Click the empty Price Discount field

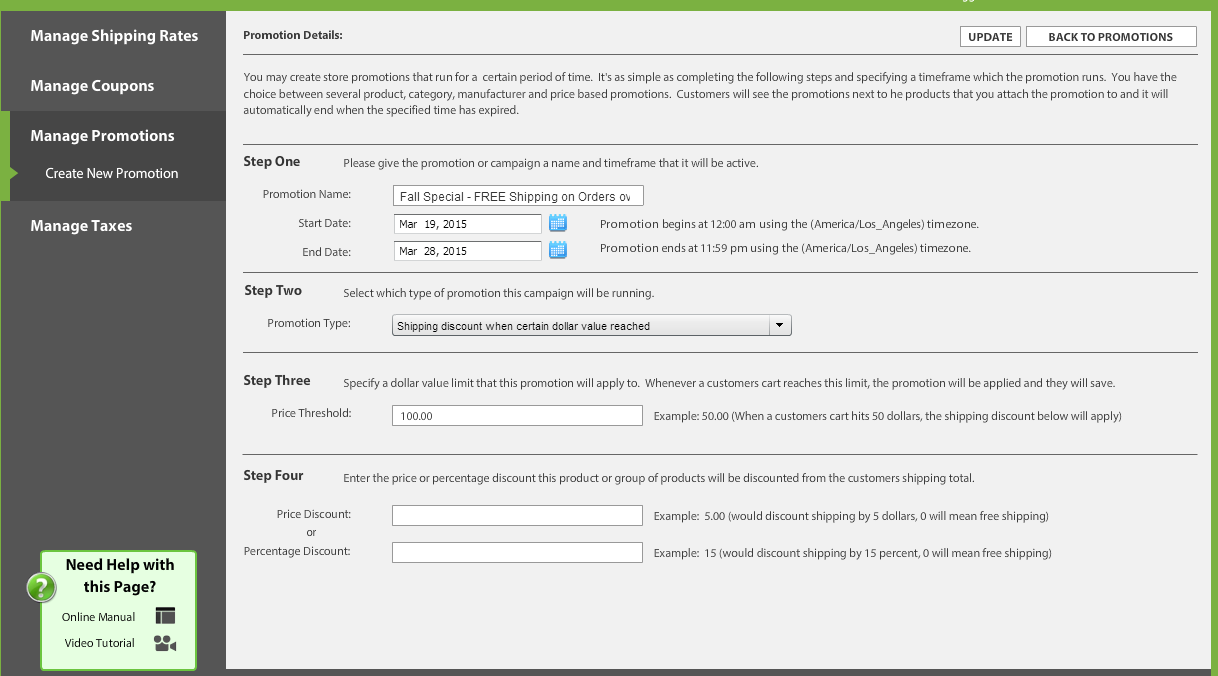point(517,515)
